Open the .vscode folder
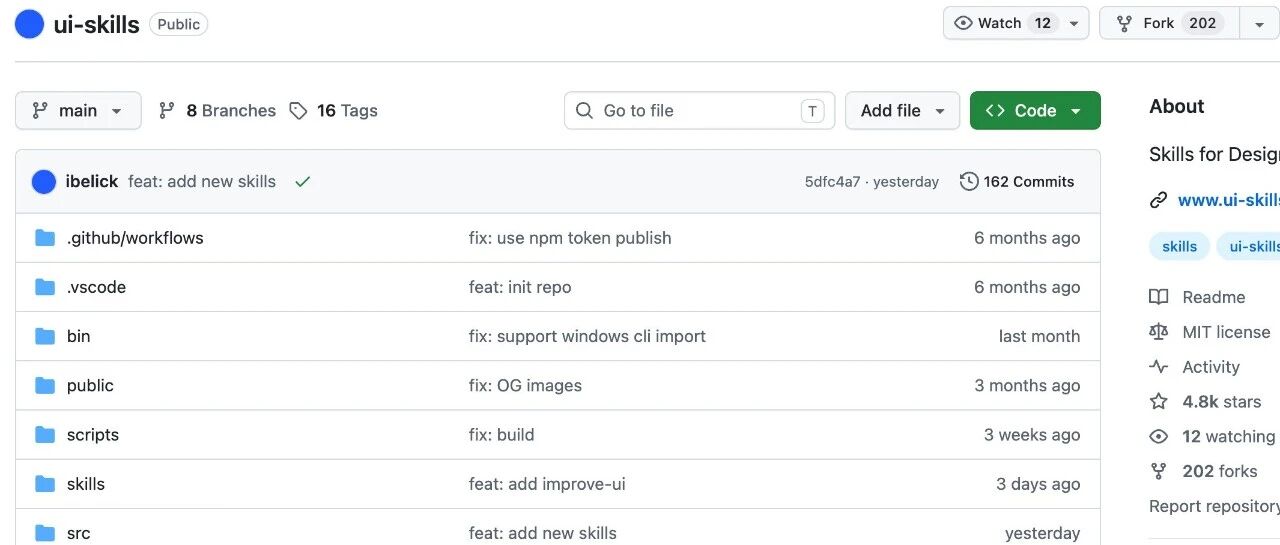 (96, 287)
